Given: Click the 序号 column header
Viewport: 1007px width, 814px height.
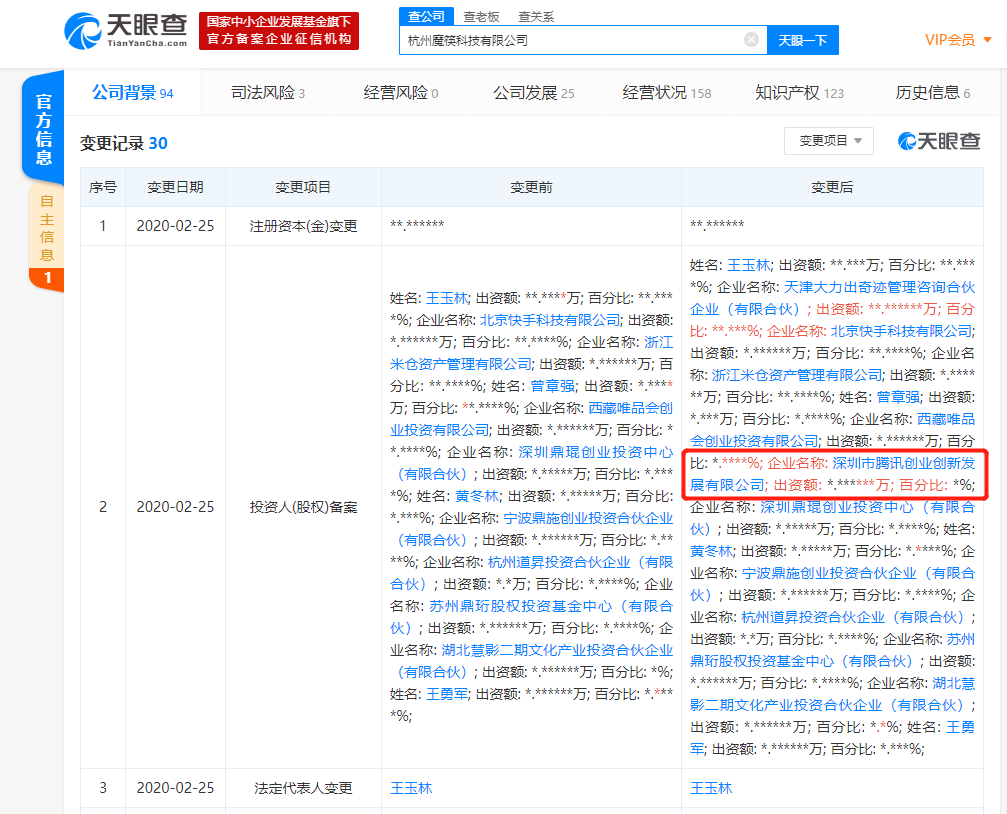Looking at the screenshot, I should pos(103,187).
